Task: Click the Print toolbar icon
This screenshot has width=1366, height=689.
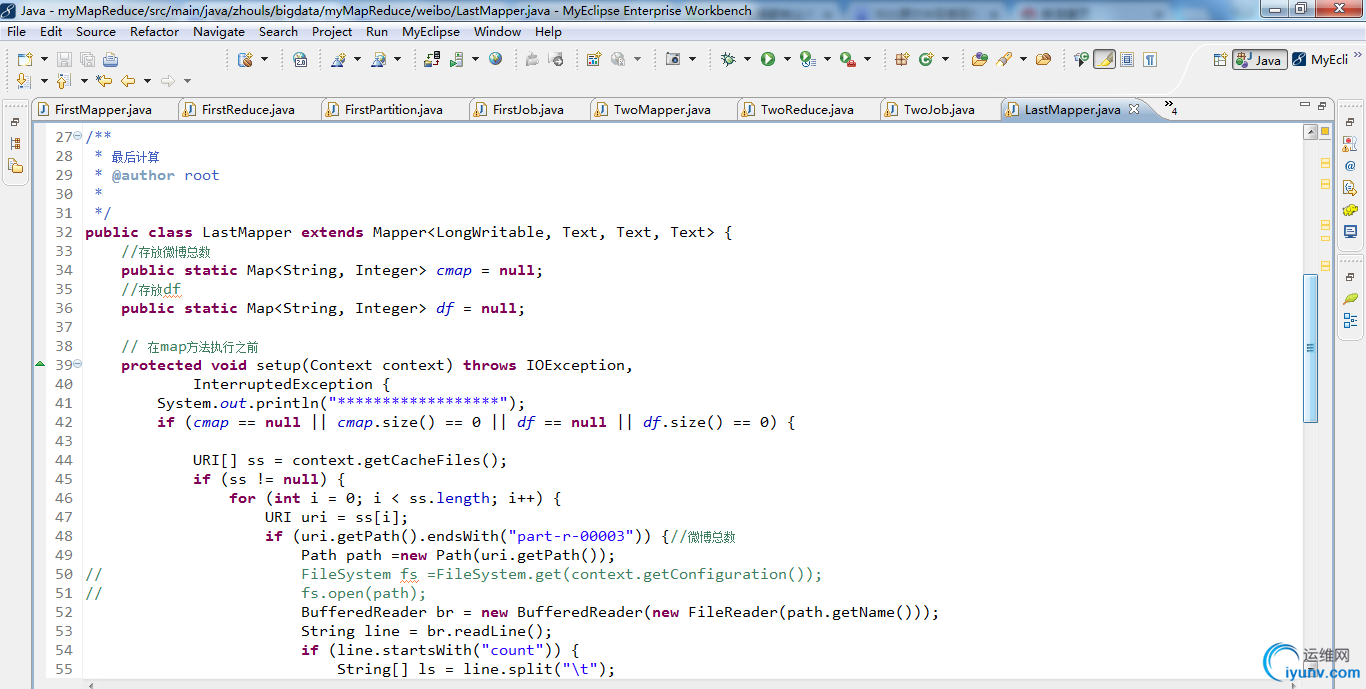Action: coord(110,60)
